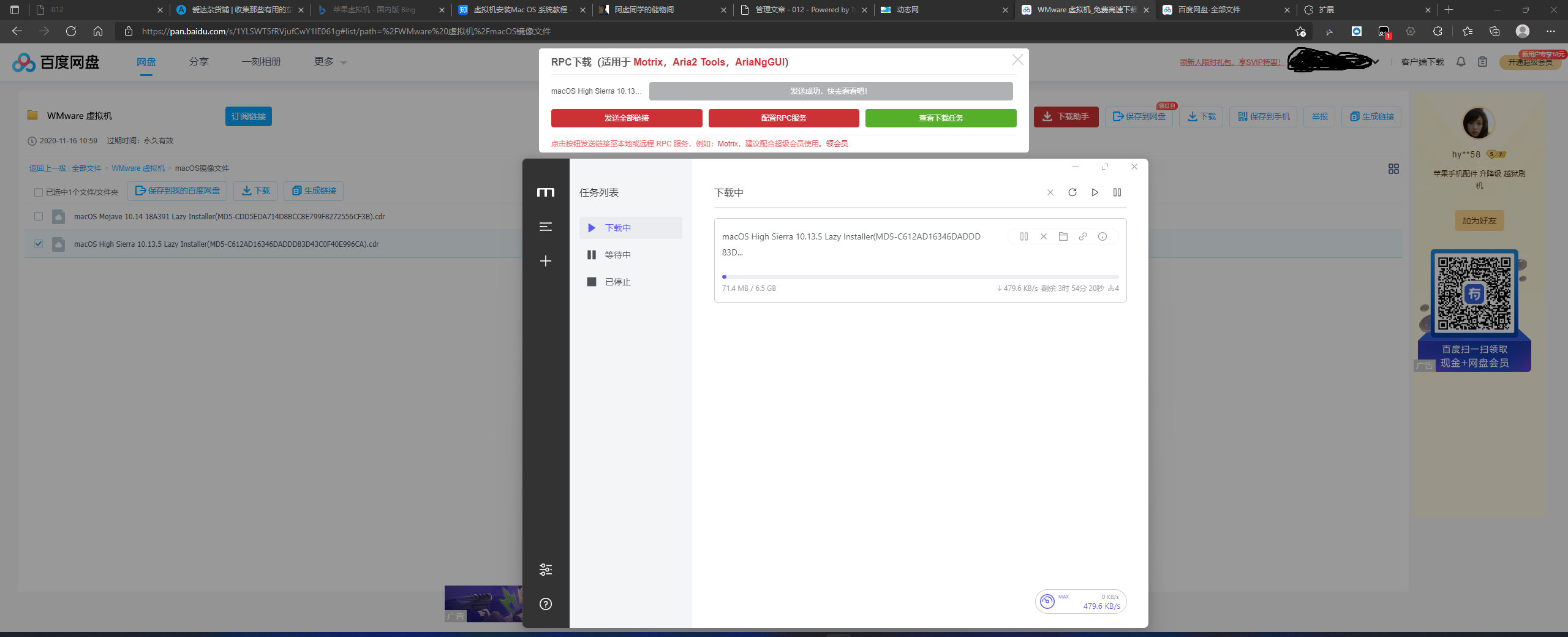1568x637 pixels.
Task: Select 已停止 in Motrix task list
Action: (630, 282)
